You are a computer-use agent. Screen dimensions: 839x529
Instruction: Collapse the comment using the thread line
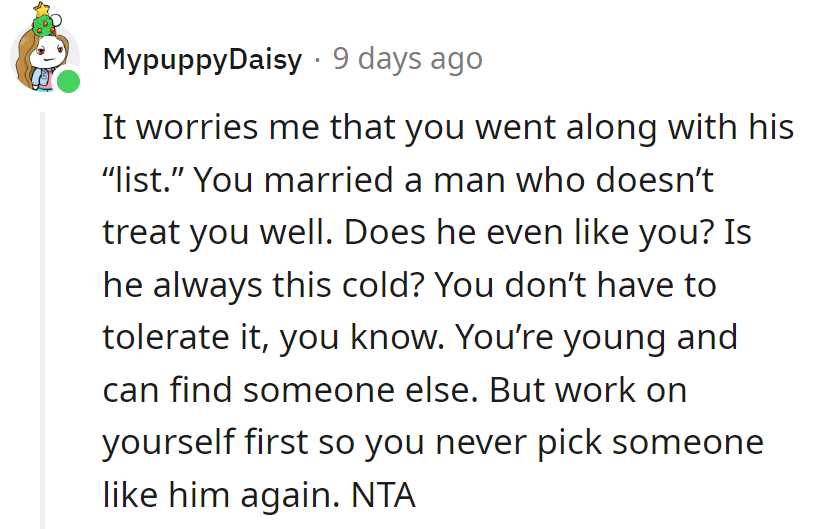[43, 320]
